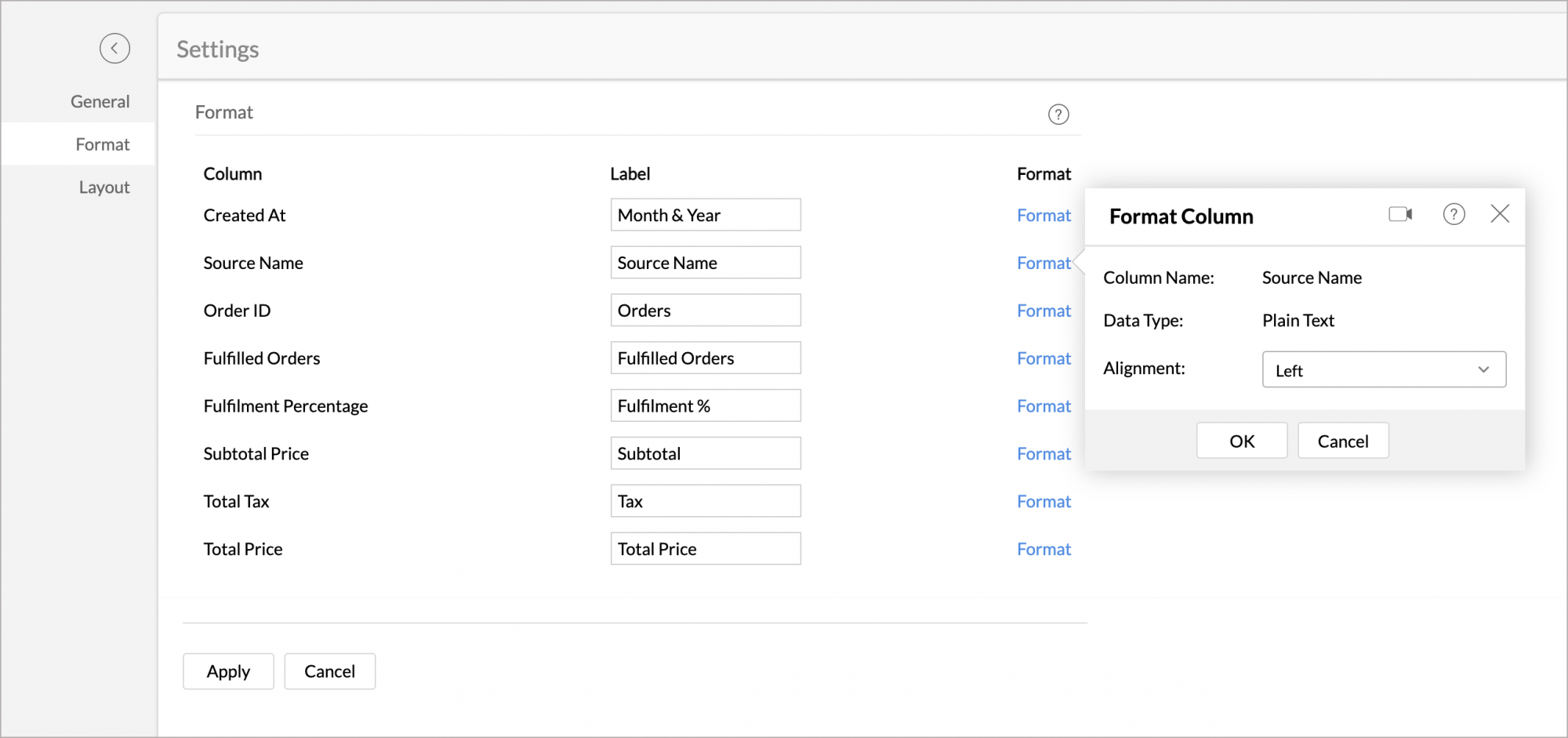Open help icon in Format Column dialog
This screenshot has height=738, width=1568.
(x=1454, y=214)
